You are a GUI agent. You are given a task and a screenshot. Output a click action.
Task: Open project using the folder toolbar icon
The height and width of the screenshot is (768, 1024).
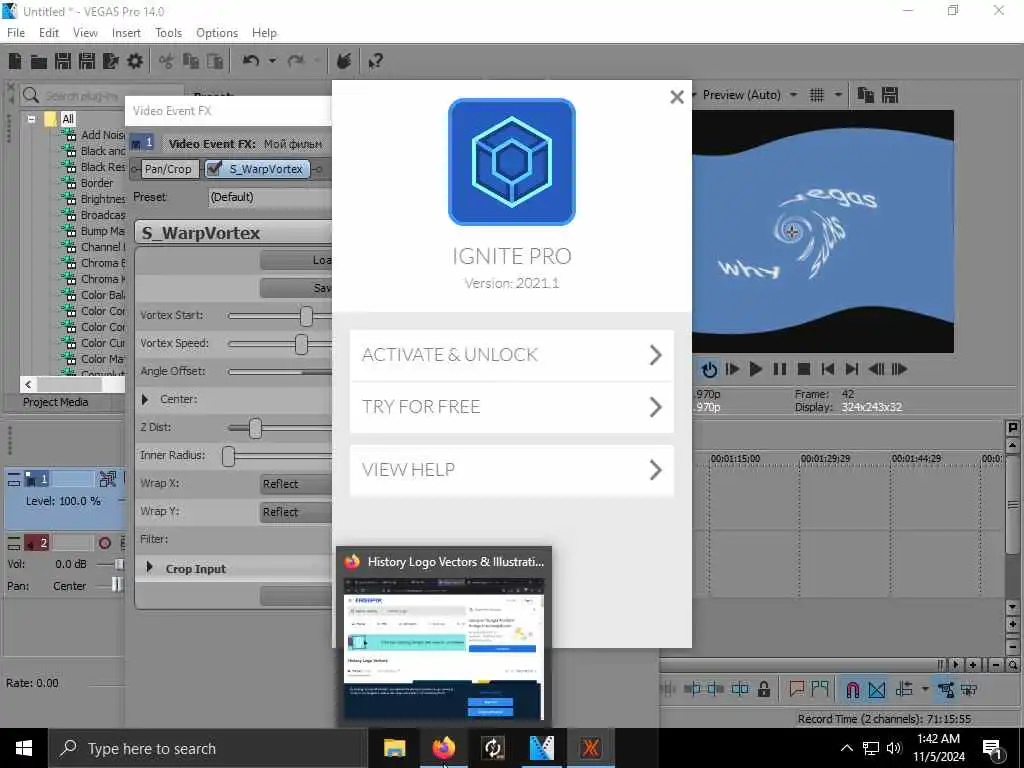(39, 61)
